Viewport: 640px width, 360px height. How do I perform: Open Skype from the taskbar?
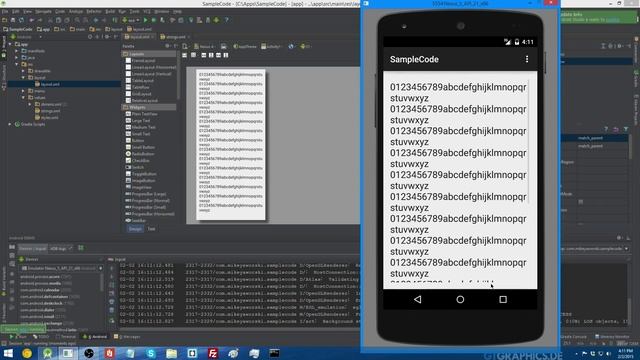pyautogui.click(x=151, y=353)
